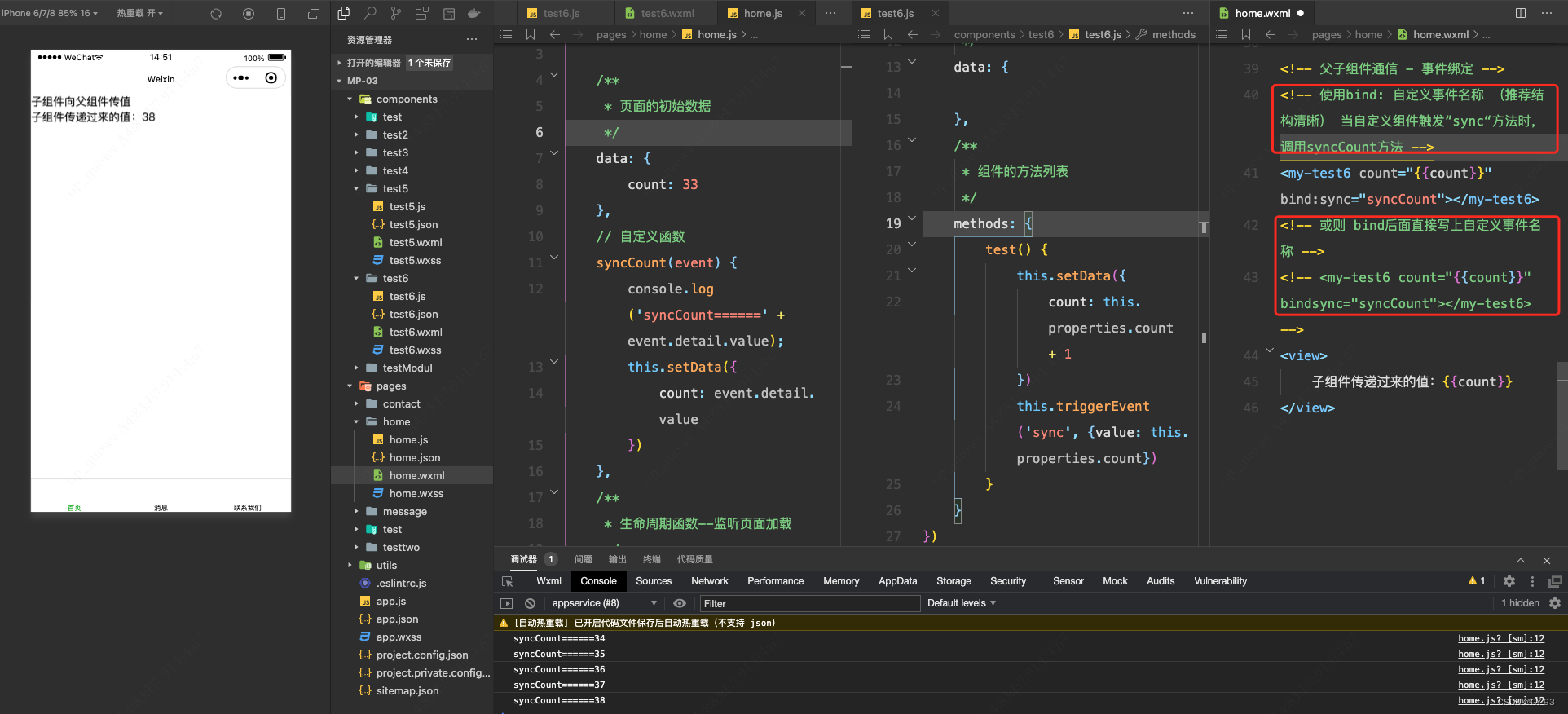Select app.json in the file tree
The image size is (1568, 714).
coord(397,619)
